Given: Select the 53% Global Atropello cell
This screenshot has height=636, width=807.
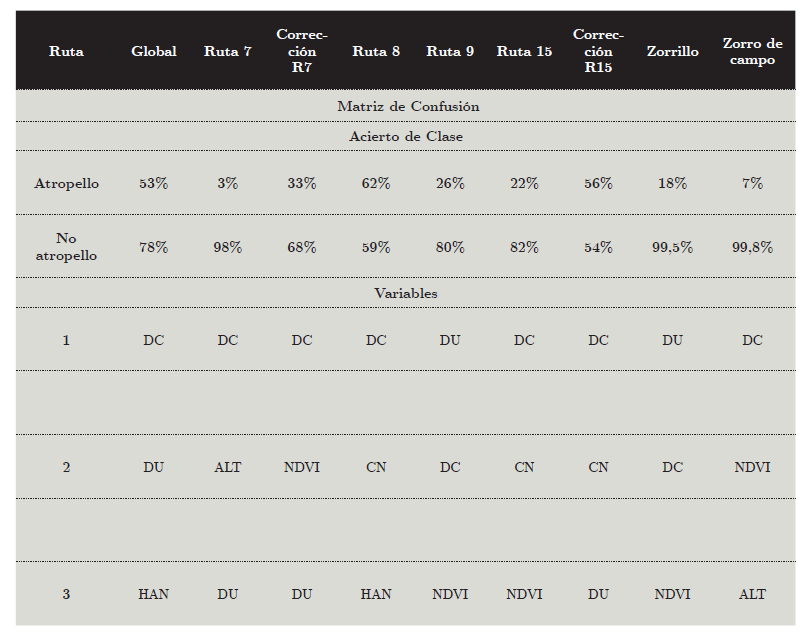Looking at the screenshot, I should coord(153,183).
